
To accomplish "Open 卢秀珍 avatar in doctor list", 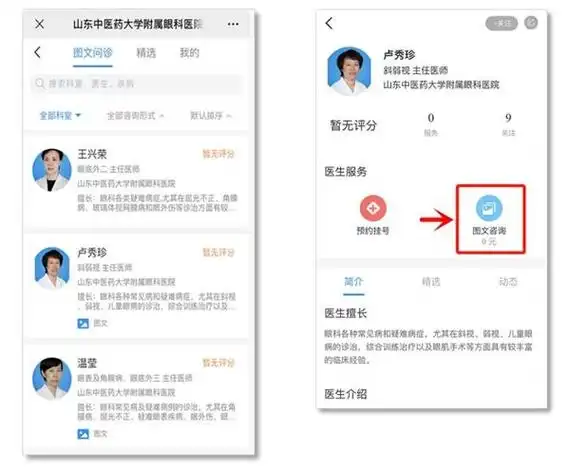I will 52,268.
